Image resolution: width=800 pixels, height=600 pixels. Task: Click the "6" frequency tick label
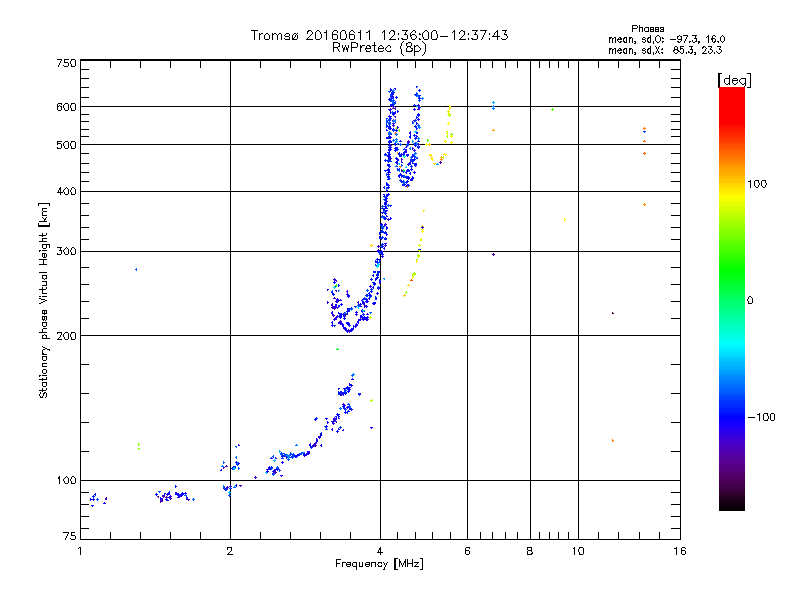(467, 551)
